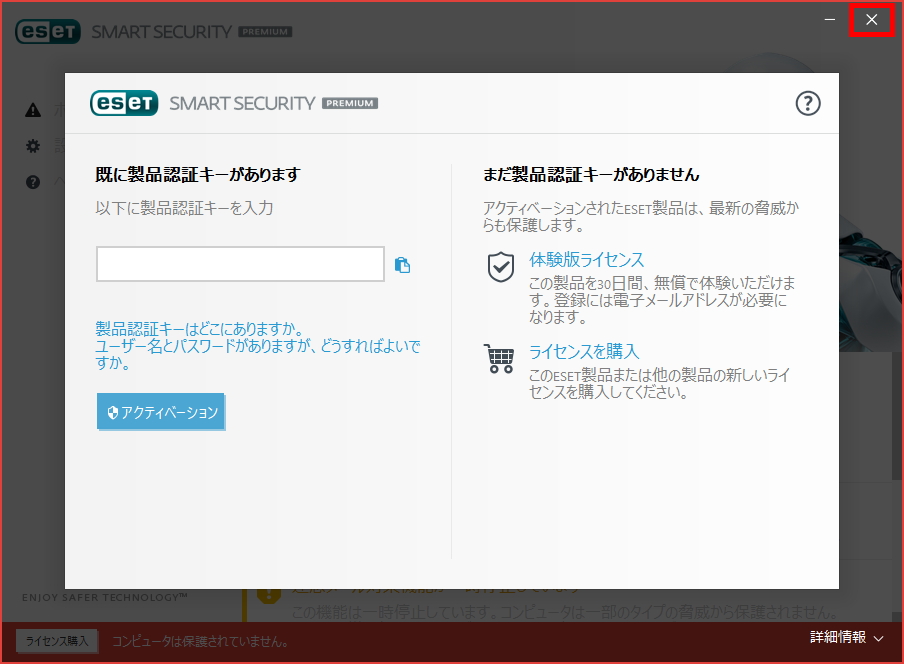
Task: Click the sidebar help question icon
Action: 33,182
